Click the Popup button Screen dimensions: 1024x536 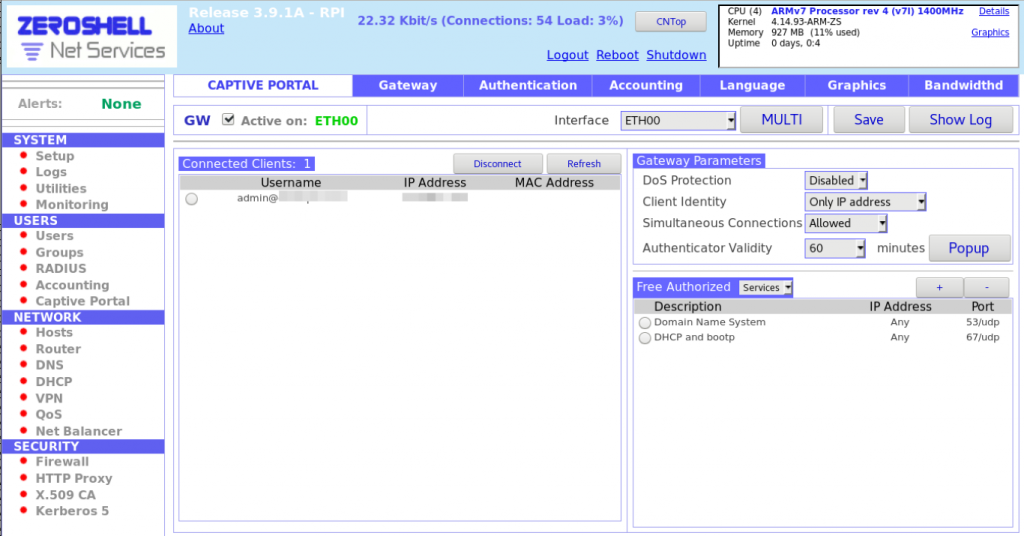pos(969,248)
